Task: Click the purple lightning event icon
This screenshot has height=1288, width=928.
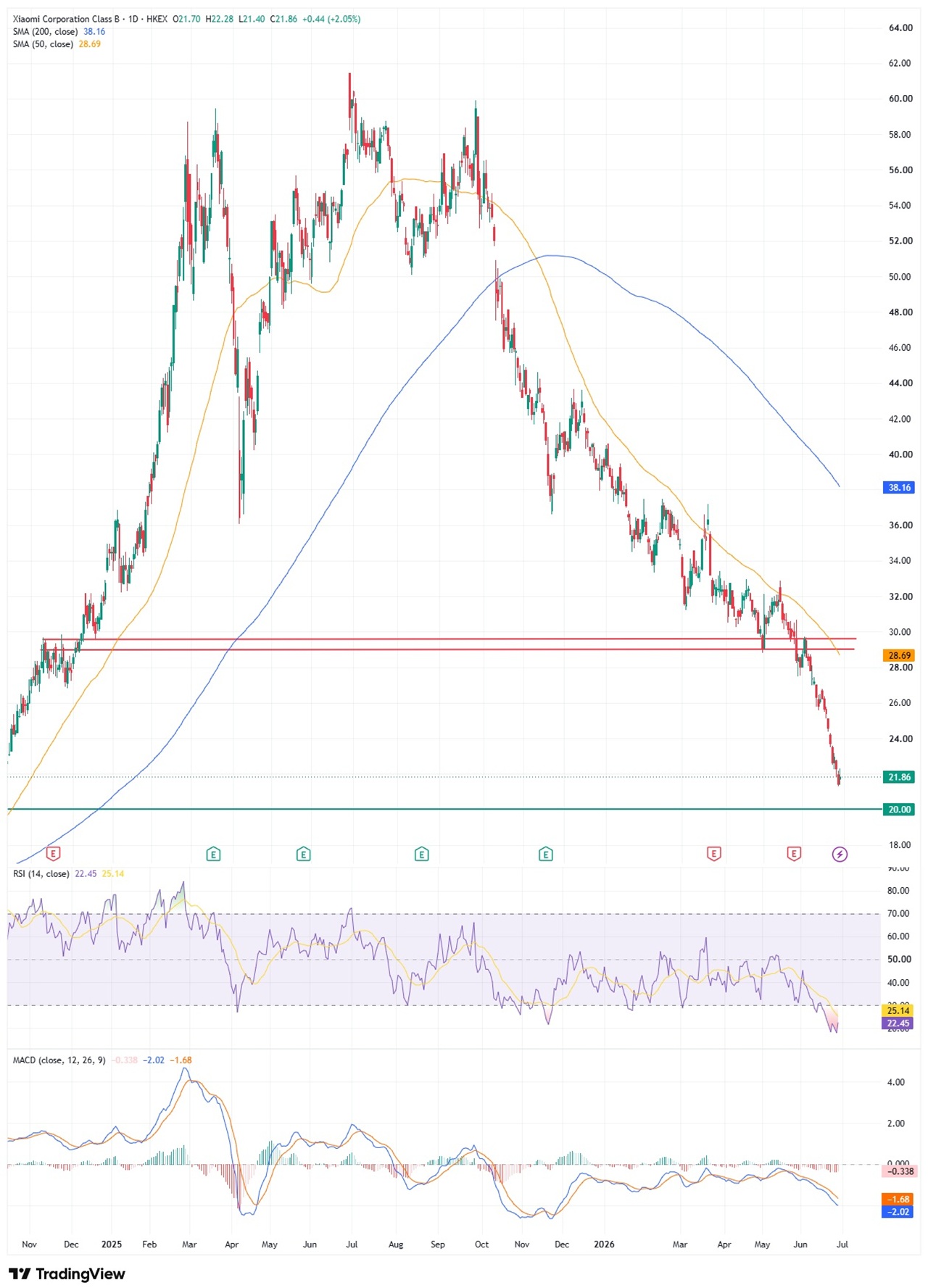Action: [840, 854]
